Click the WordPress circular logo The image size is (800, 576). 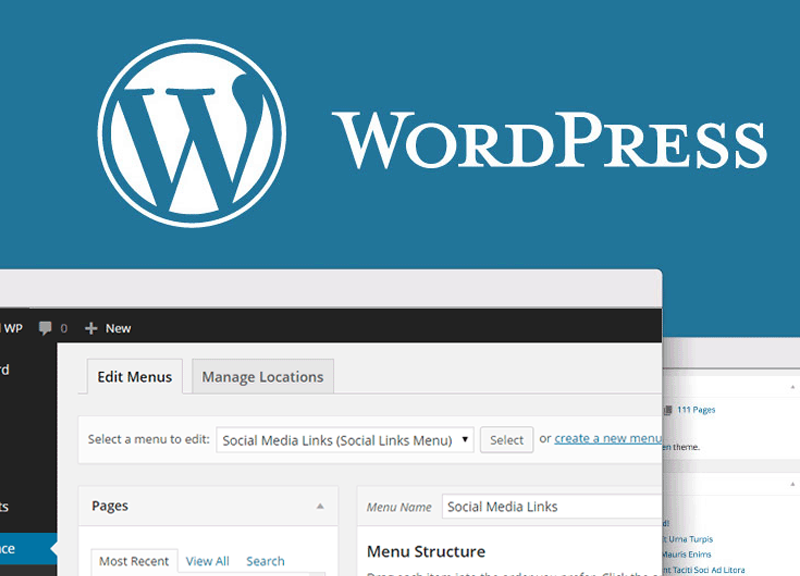(x=192, y=133)
